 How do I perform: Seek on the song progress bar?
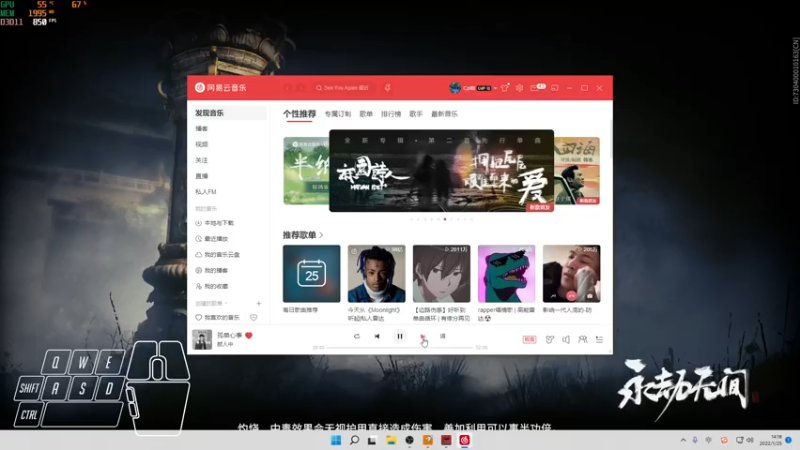tap(399, 347)
